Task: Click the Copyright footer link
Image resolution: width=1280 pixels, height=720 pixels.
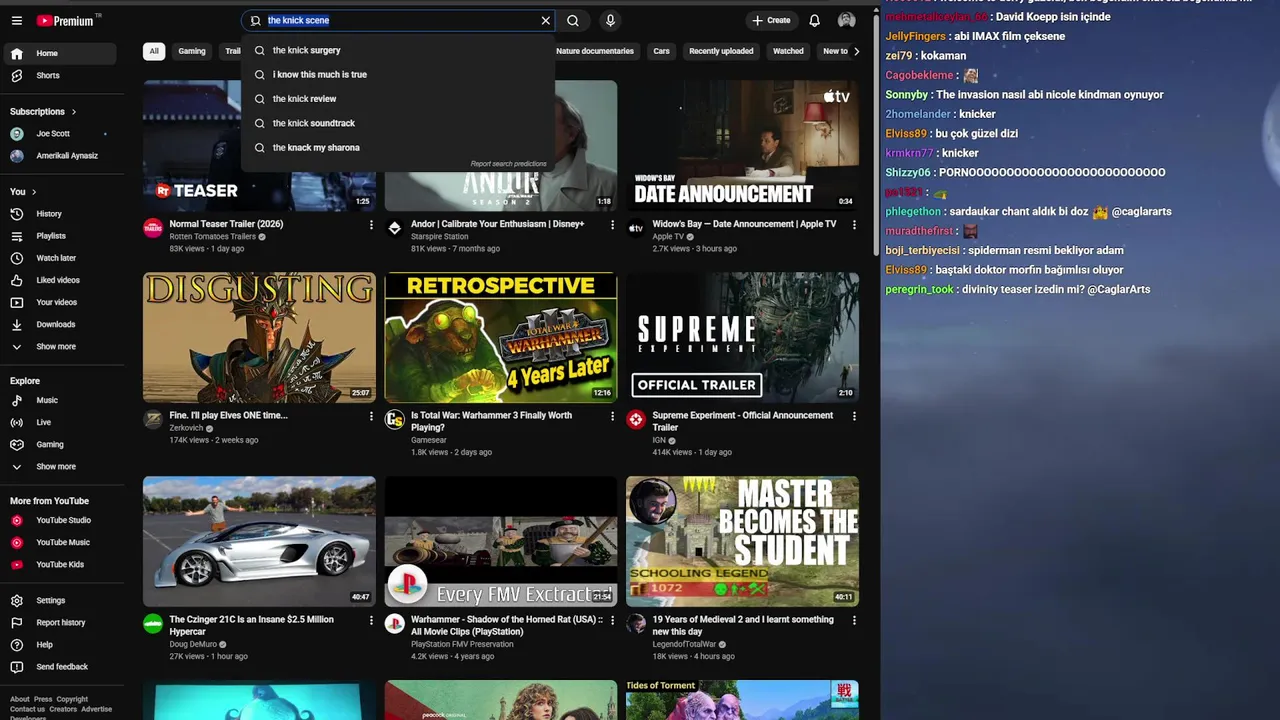Action: tap(72, 699)
